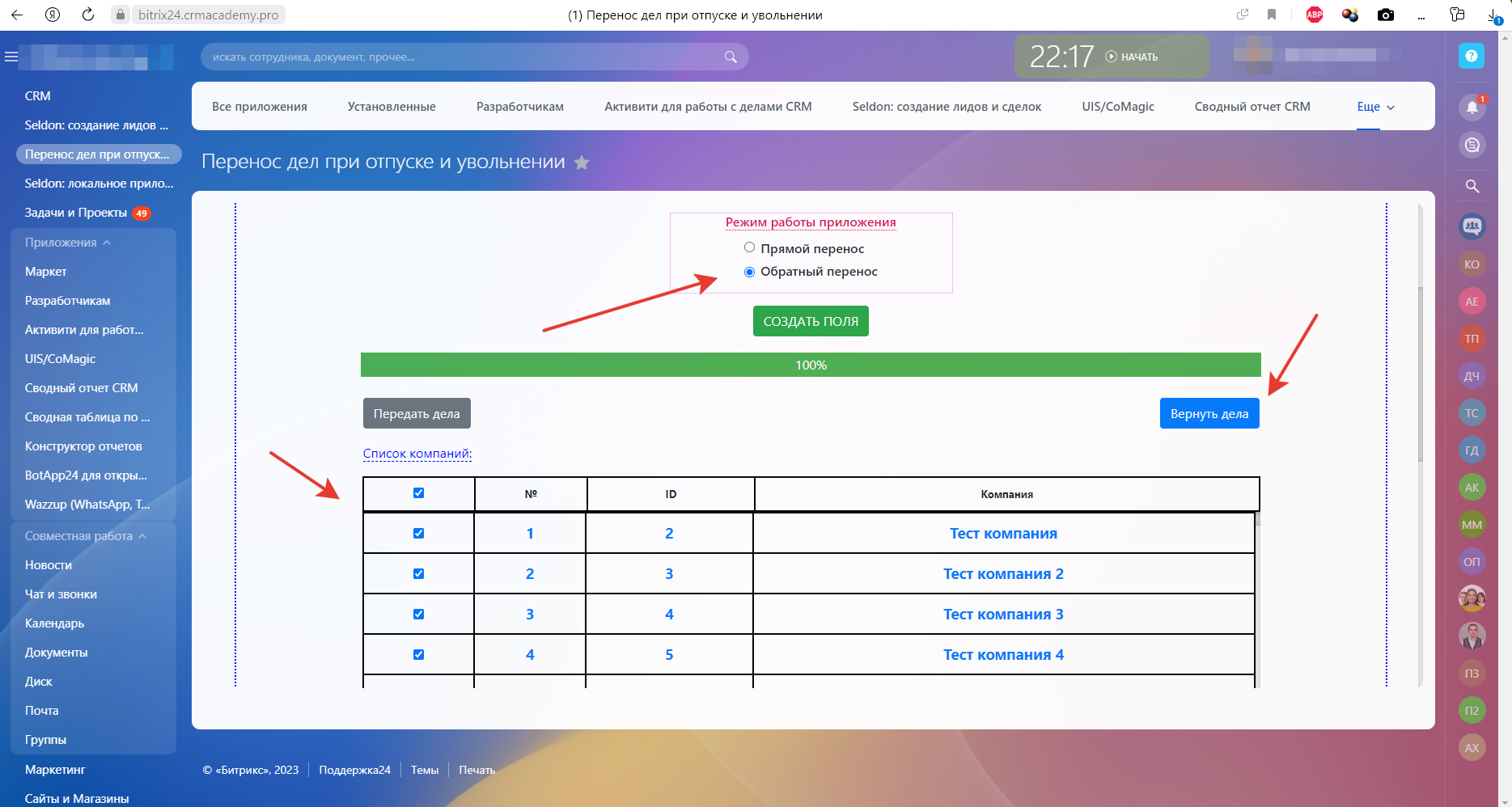Uncheck the Тест компания row checkbox
Screen dimensions: 1512x807
point(418,534)
